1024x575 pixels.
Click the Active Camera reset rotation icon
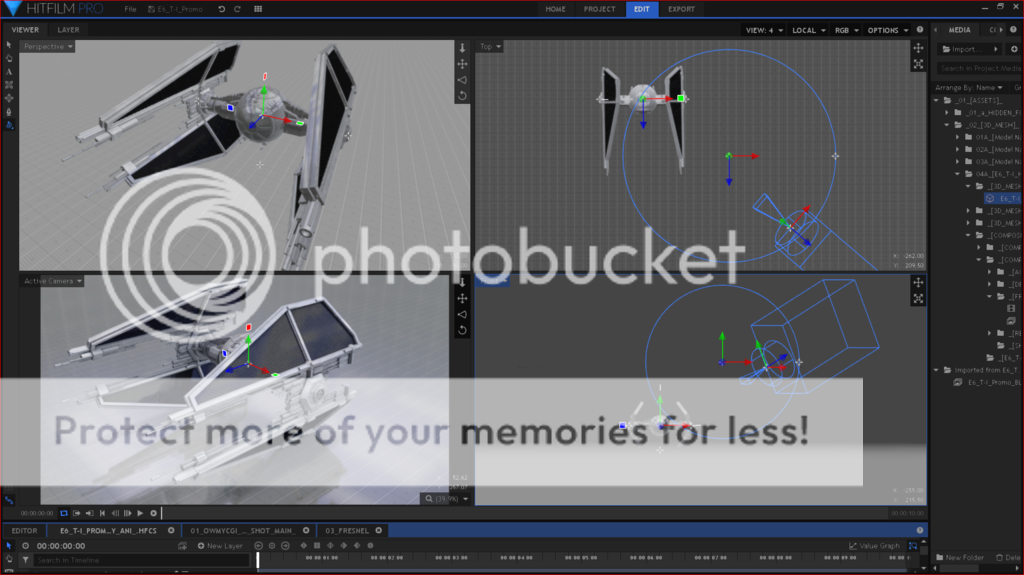(x=462, y=330)
